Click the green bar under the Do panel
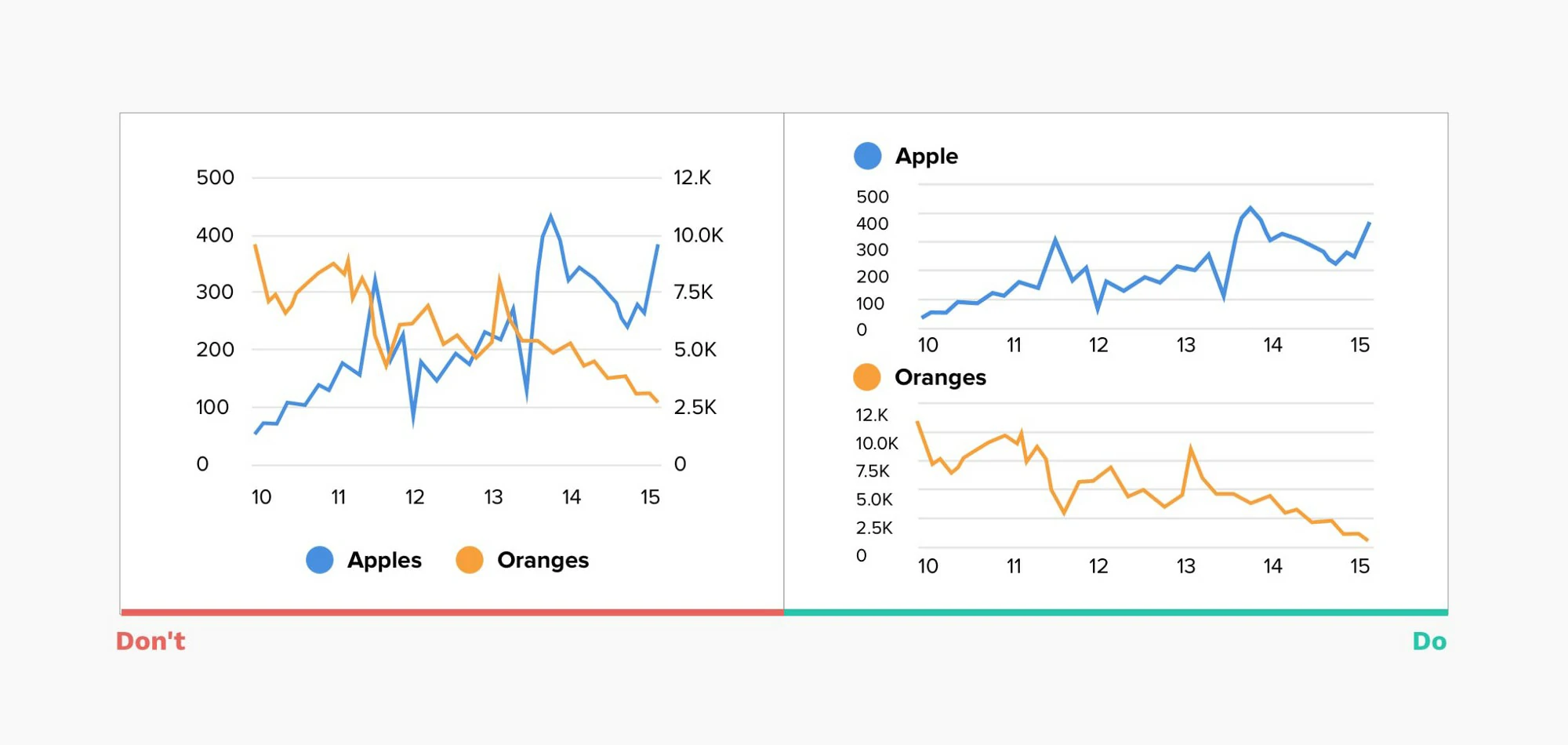 tap(1116, 612)
